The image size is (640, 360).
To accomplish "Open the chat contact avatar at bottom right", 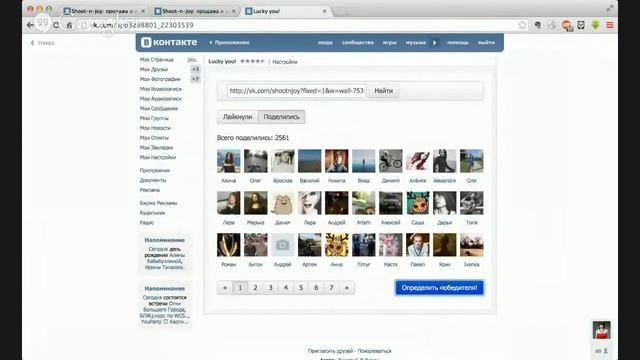I will (602, 330).
